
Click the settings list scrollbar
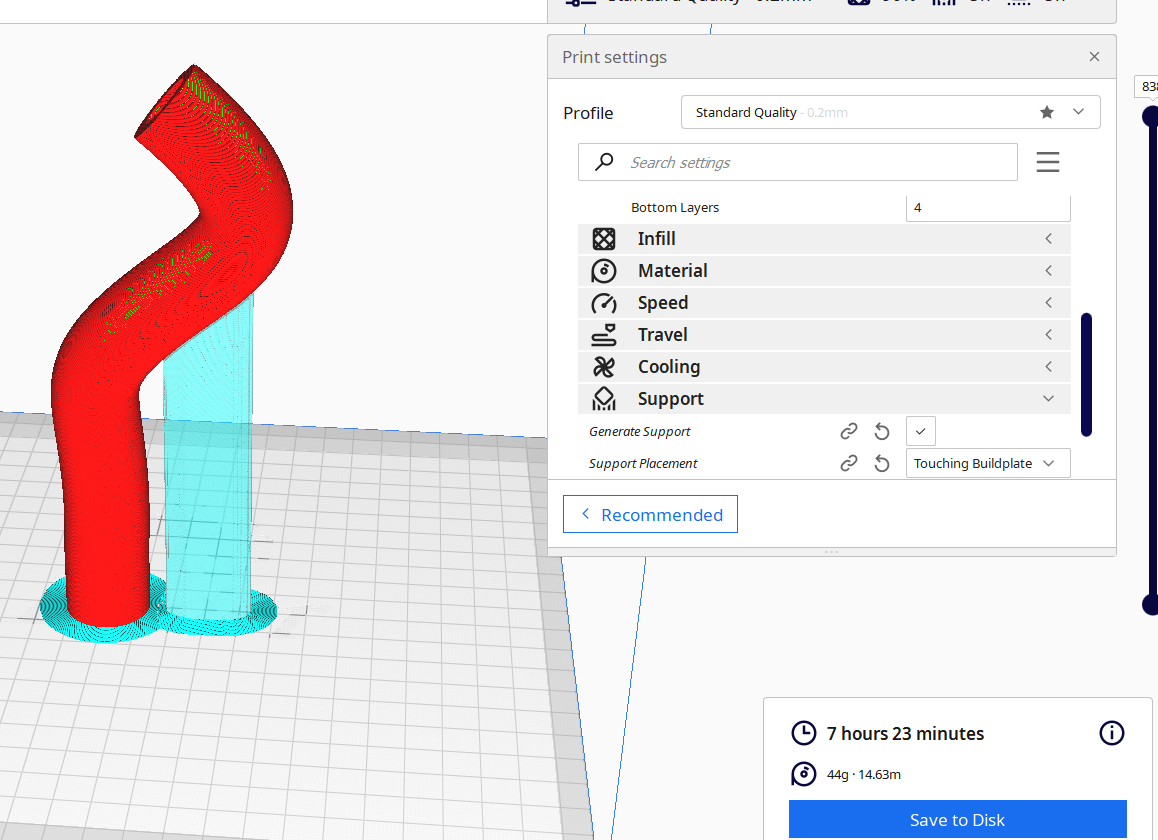coord(1086,375)
